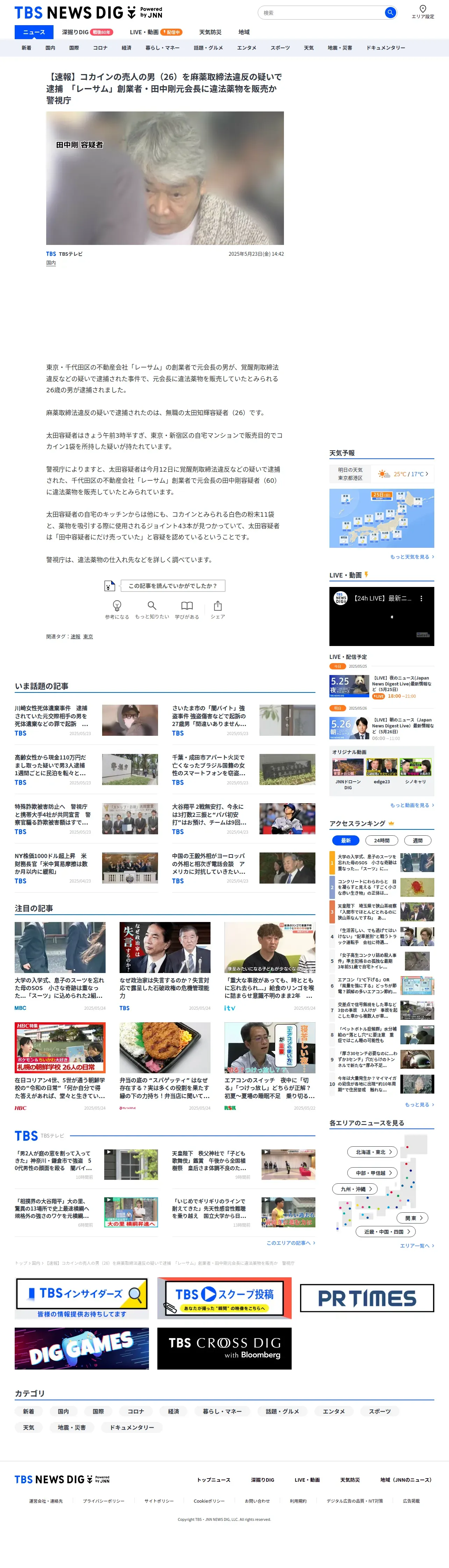Open the 経済 category in top menu
This screenshot has width=449, height=1568.
click(x=126, y=48)
